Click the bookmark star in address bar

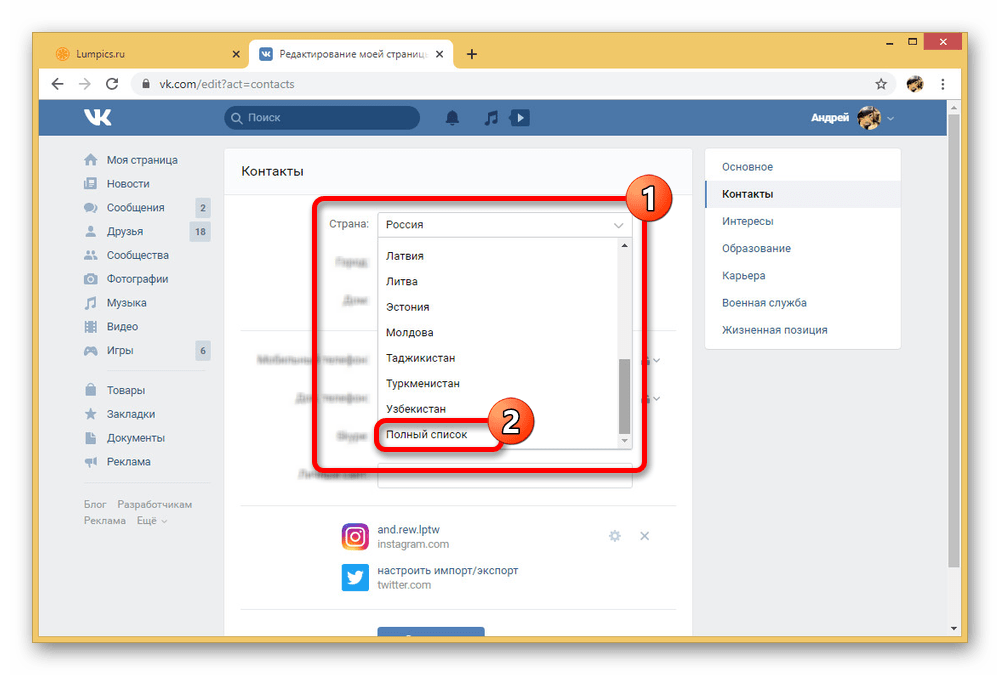coord(880,84)
